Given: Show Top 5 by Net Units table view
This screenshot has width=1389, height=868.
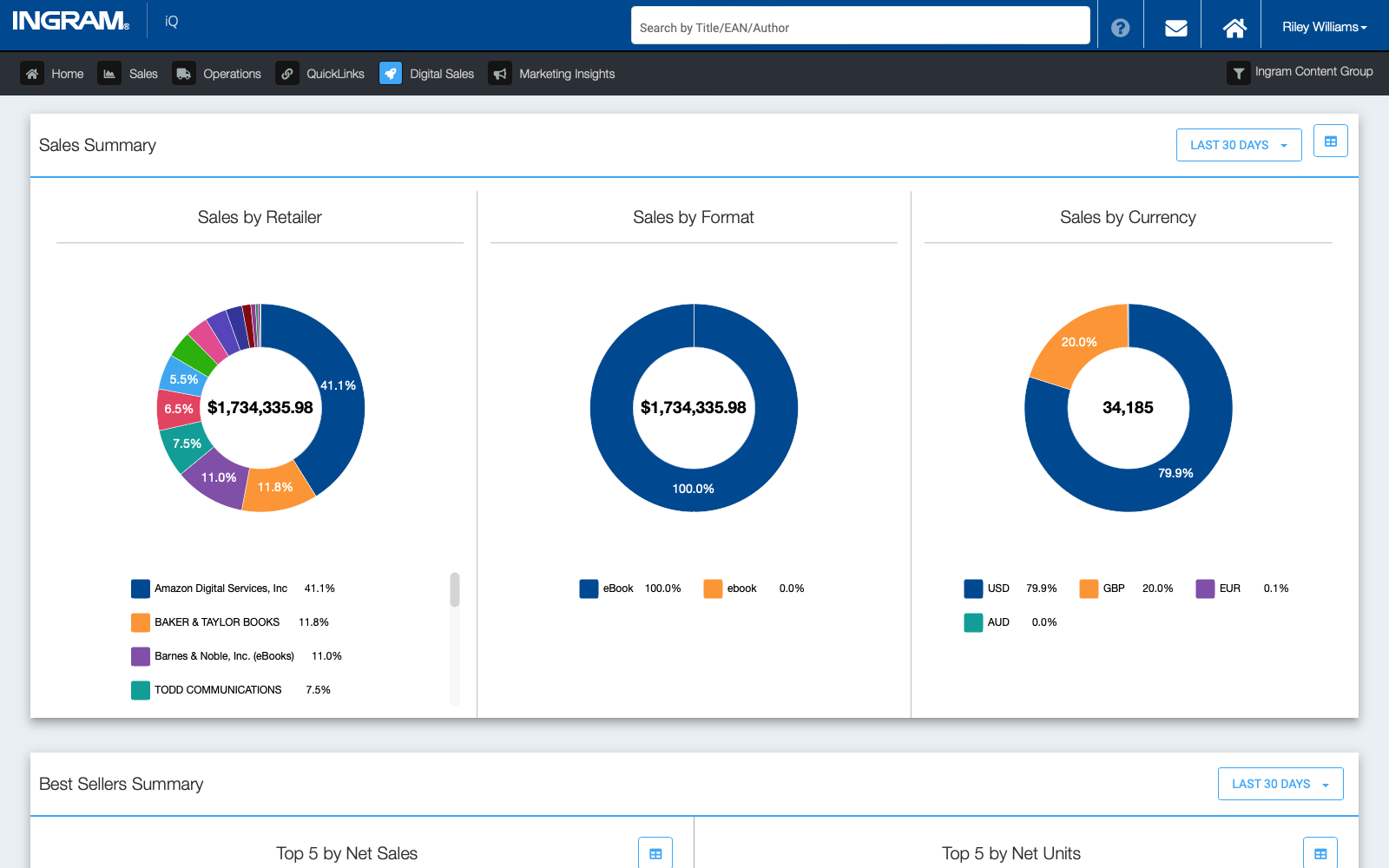Looking at the screenshot, I should (x=1320, y=853).
